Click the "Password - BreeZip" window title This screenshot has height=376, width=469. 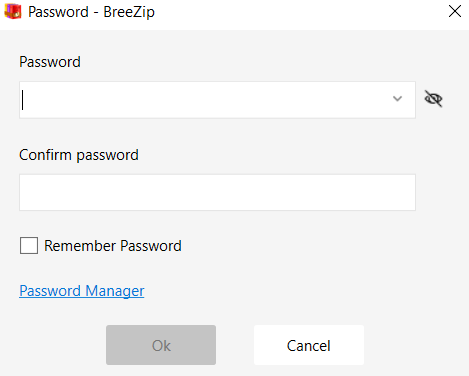point(91,12)
